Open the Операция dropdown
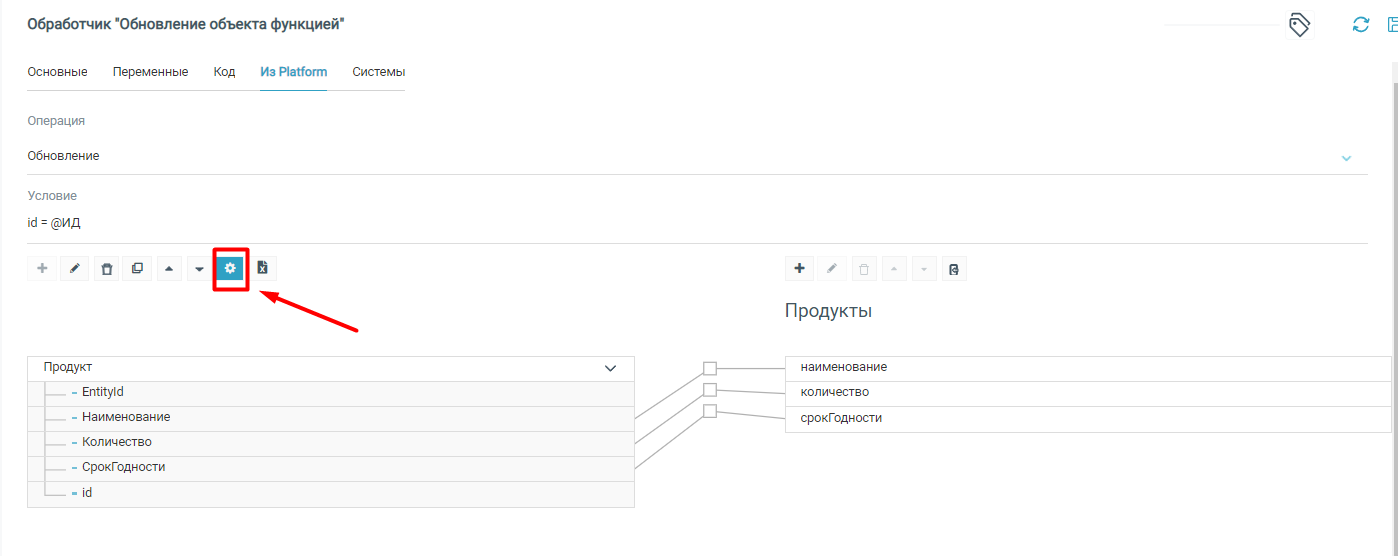This screenshot has width=1398, height=556. pos(1345,158)
